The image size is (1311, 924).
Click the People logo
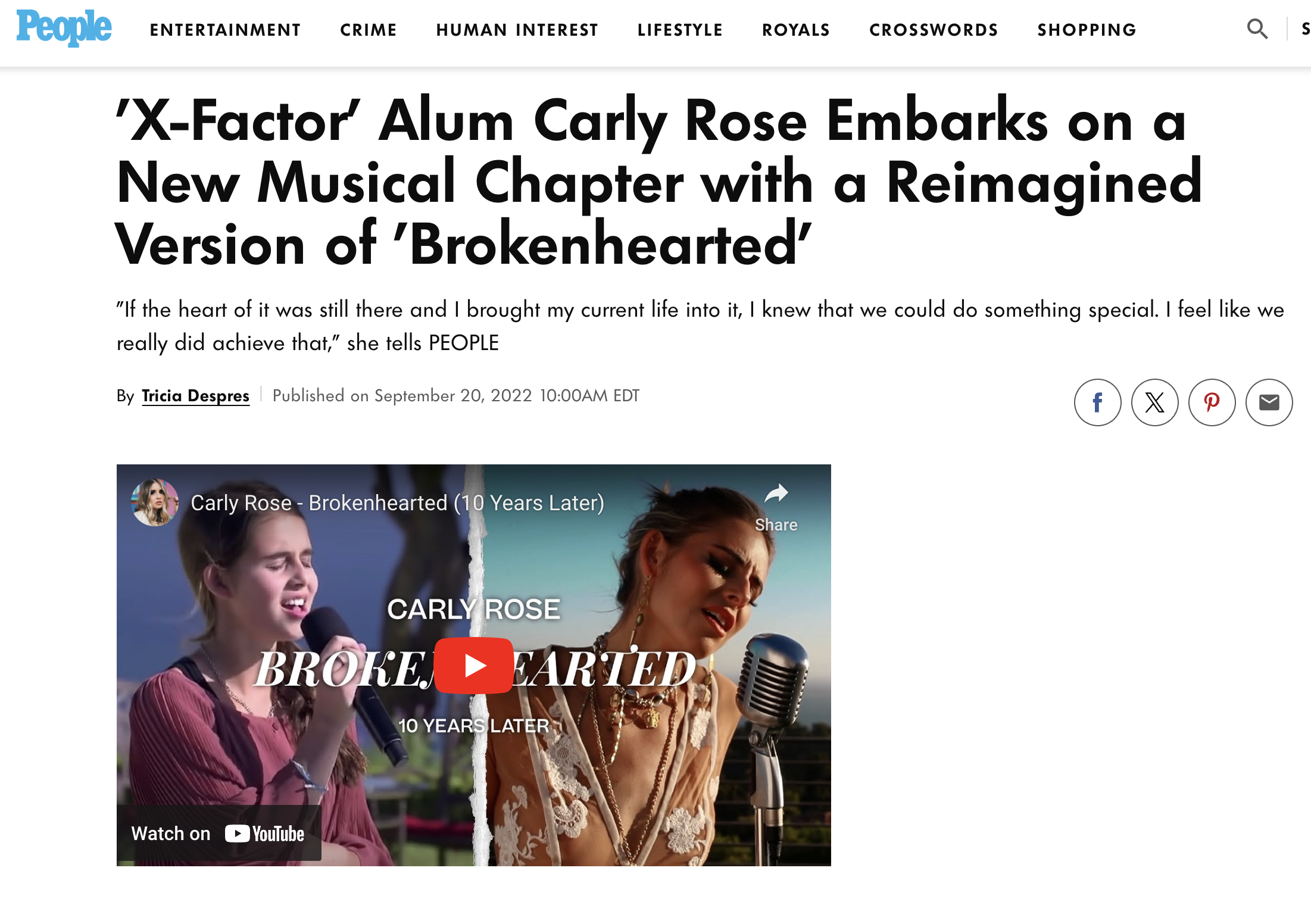pyautogui.click(x=64, y=28)
